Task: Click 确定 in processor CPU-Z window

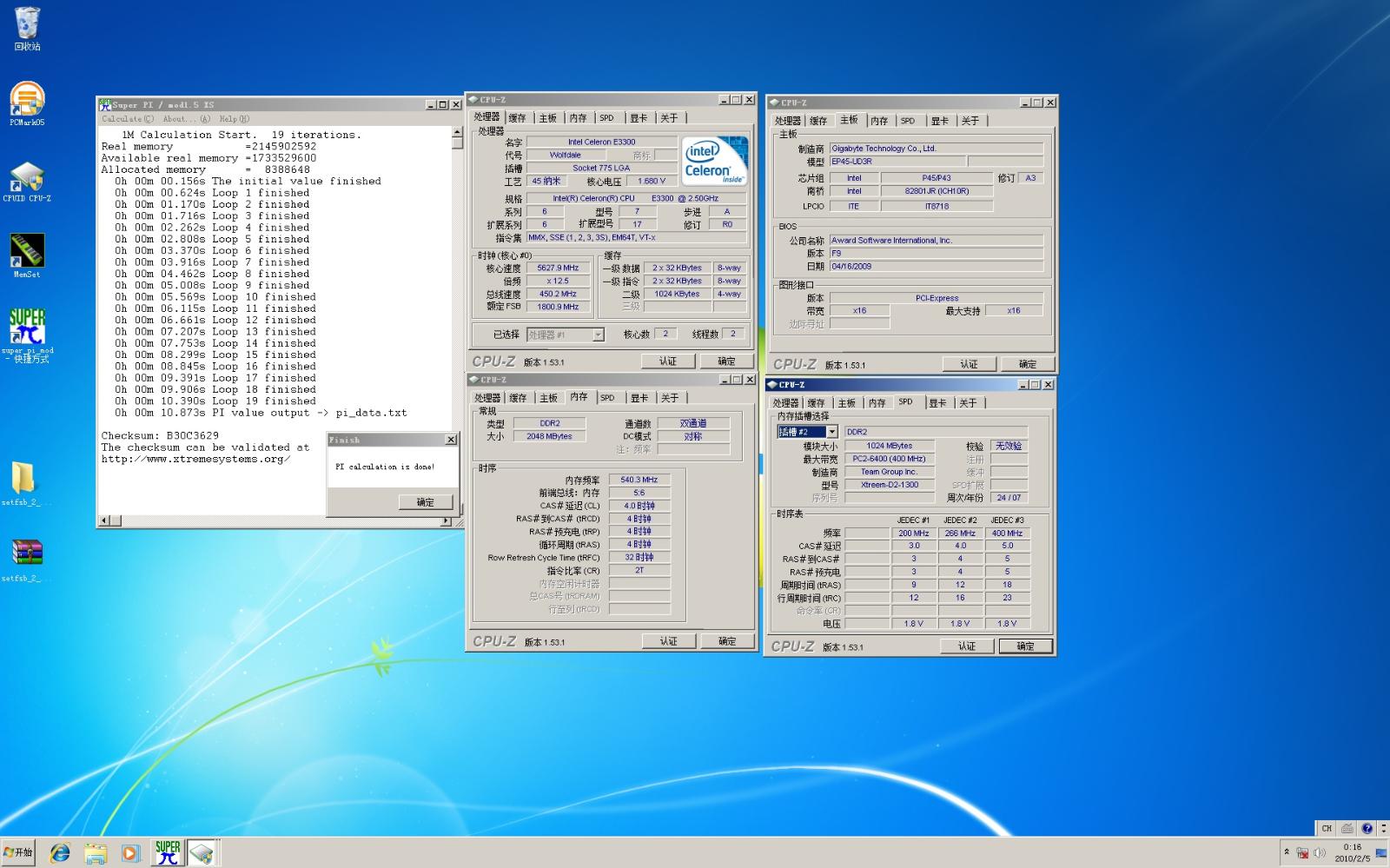Action: pyautogui.click(x=726, y=361)
